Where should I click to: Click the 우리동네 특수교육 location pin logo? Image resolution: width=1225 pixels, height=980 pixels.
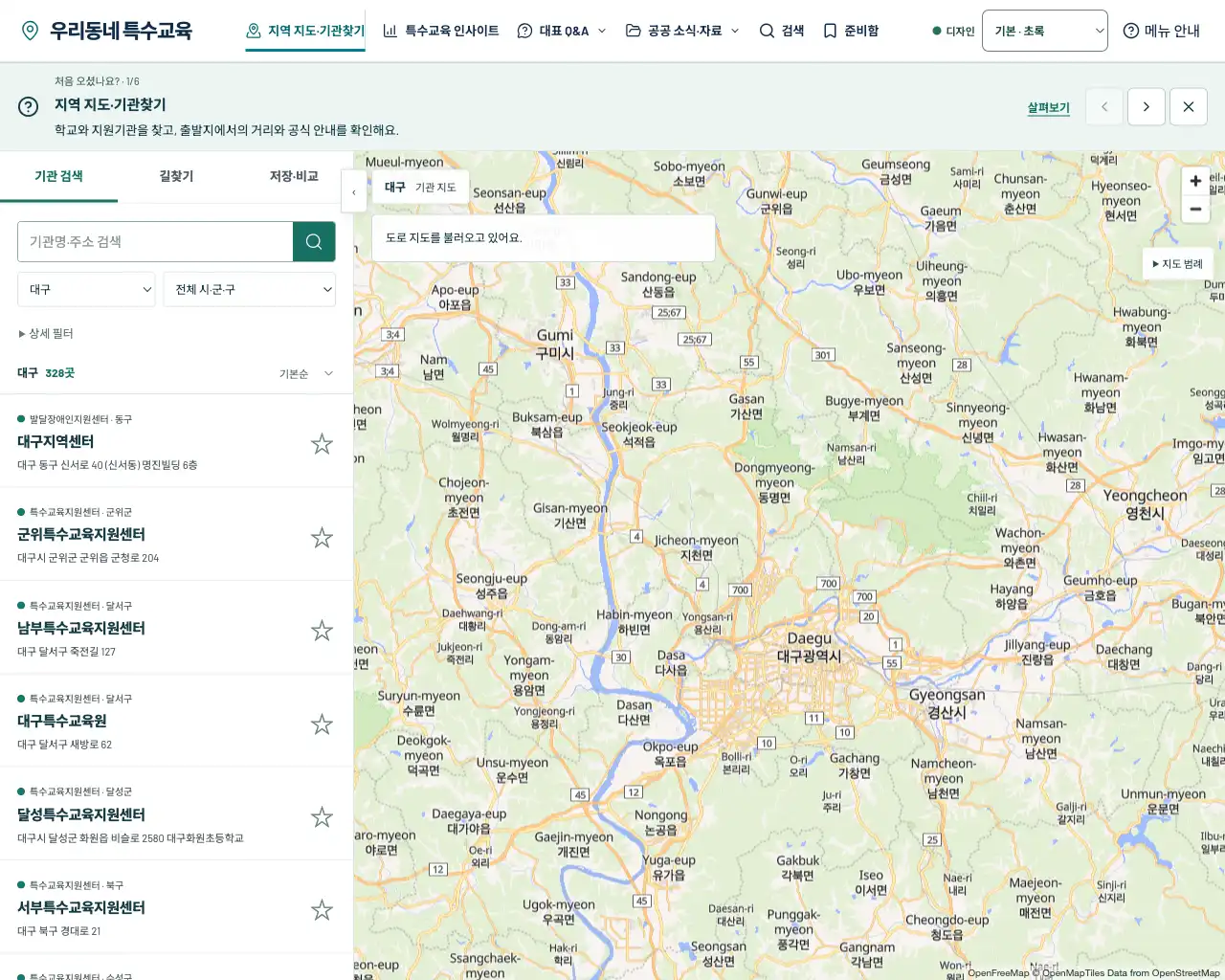pyautogui.click(x=31, y=31)
